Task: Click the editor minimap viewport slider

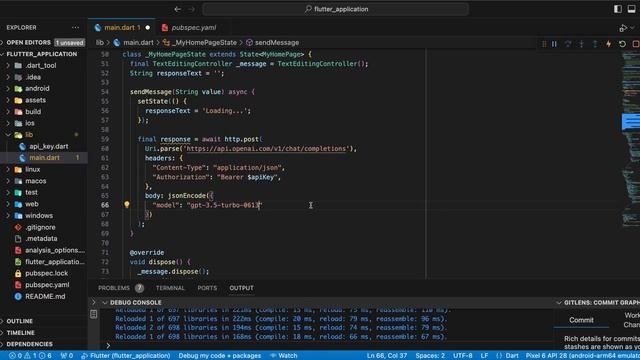Action: tap(631, 122)
